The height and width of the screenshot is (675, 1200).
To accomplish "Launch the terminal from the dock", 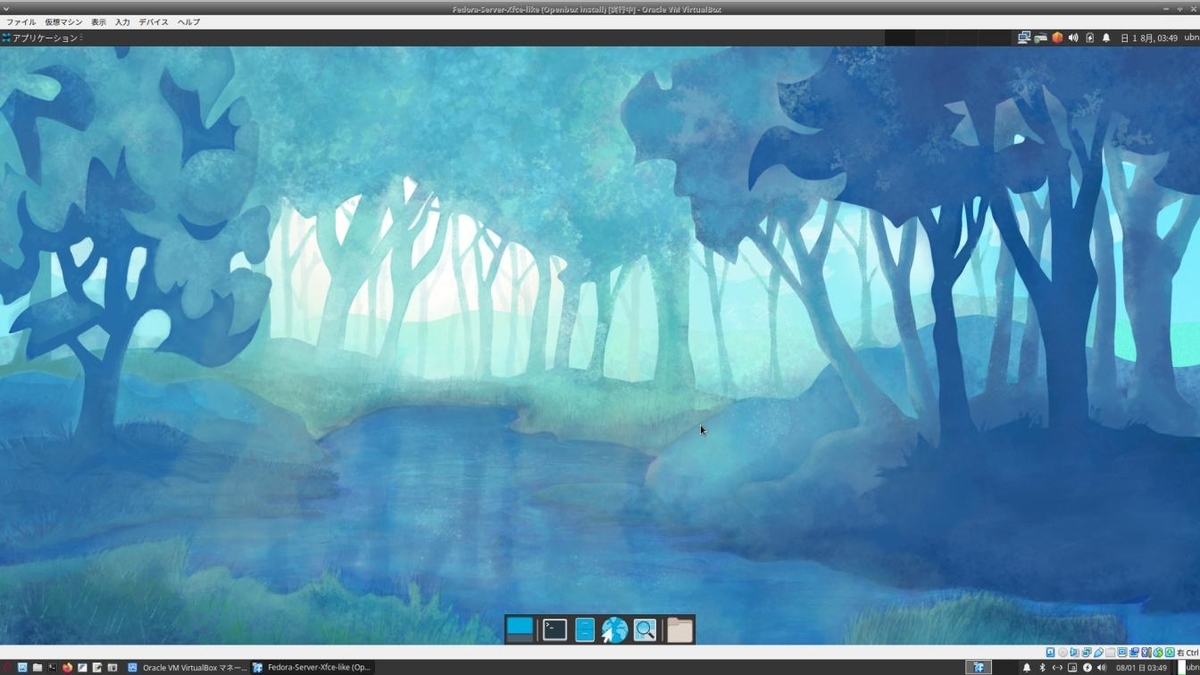I will [554, 629].
